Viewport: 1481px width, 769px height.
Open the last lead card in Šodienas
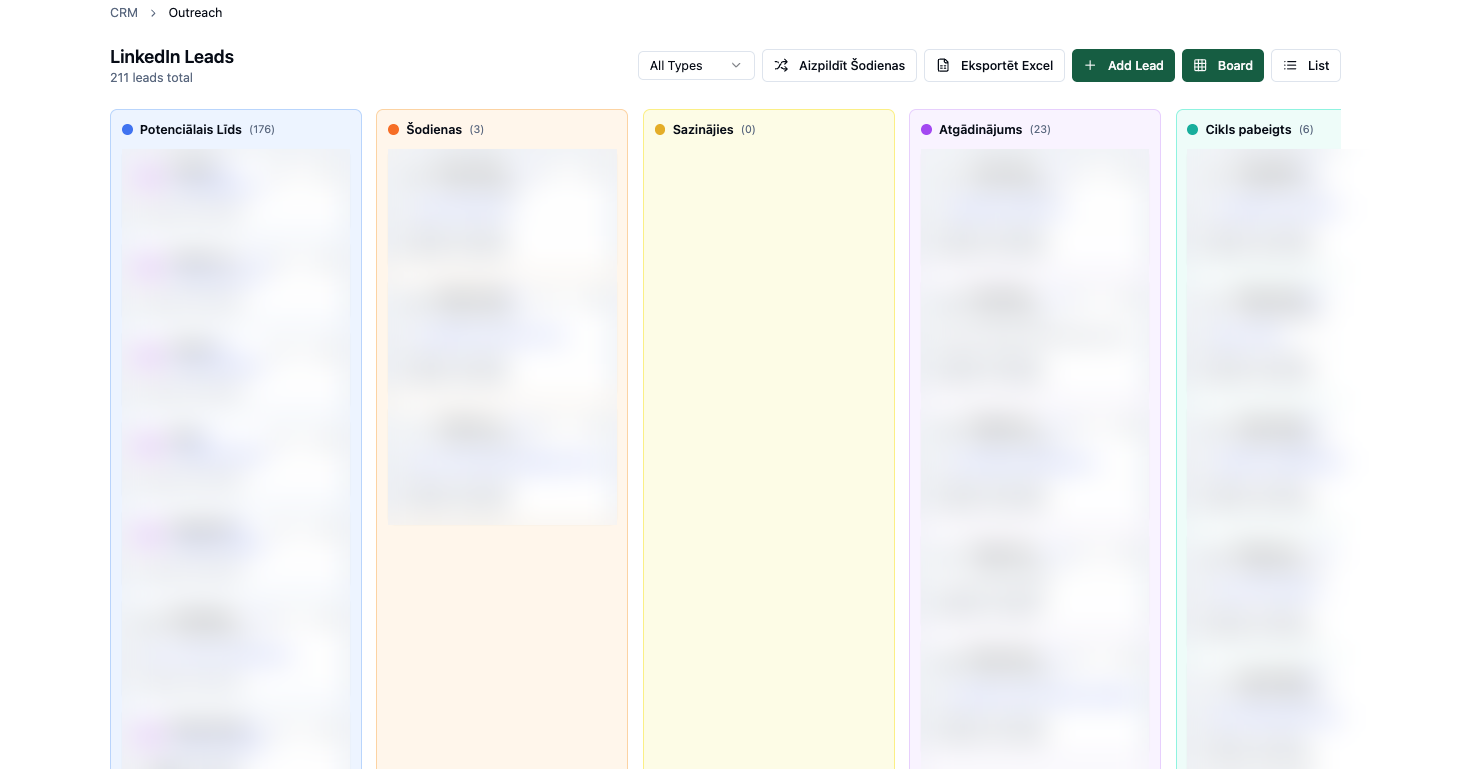[502, 462]
